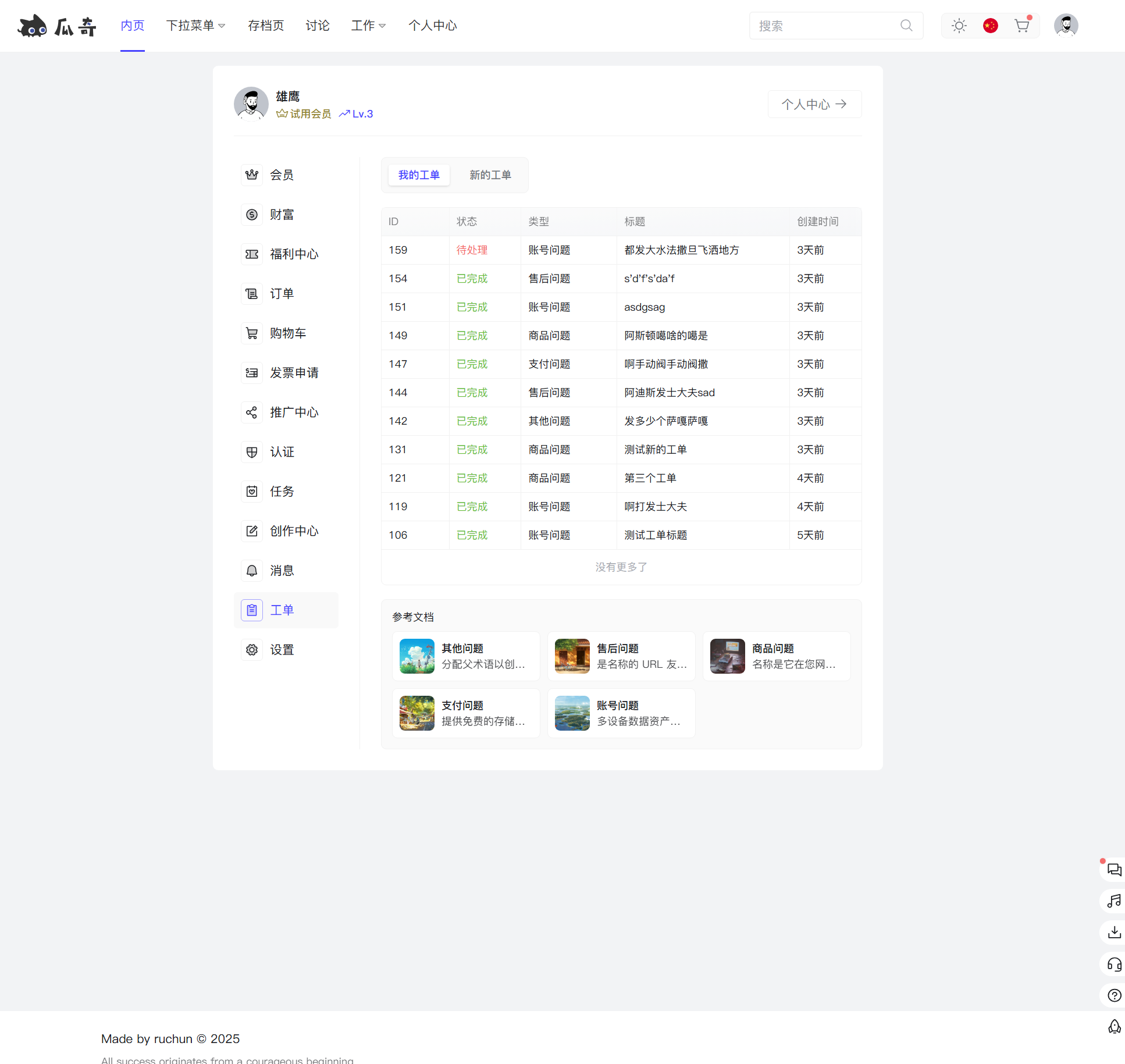This screenshot has width=1125, height=1064.
Task: Open 消息 bell icon in sidebar
Action: tap(252, 571)
